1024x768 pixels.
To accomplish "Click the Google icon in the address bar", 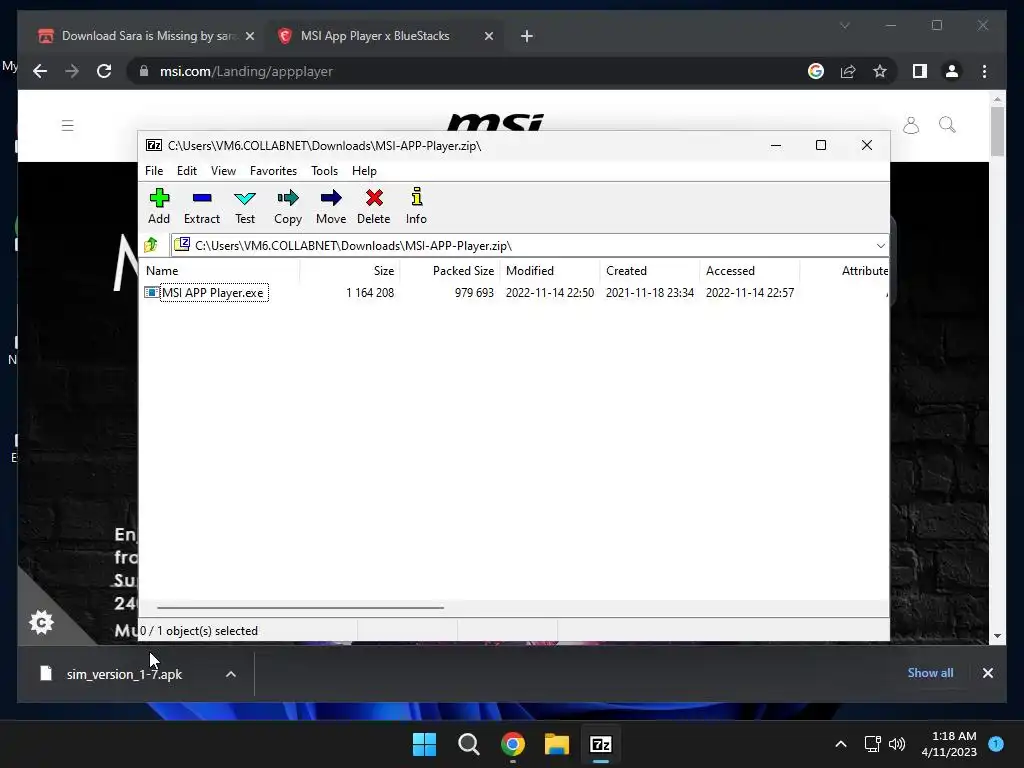I will (816, 71).
